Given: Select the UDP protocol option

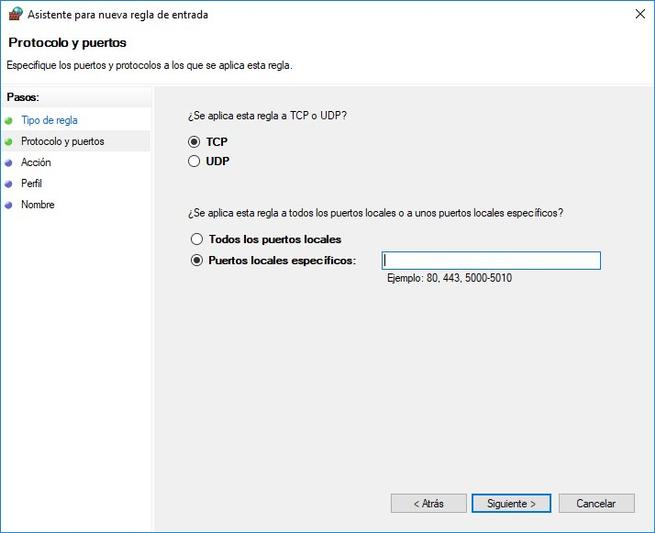Looking at the screenshot, I should (x=195, y=161).
